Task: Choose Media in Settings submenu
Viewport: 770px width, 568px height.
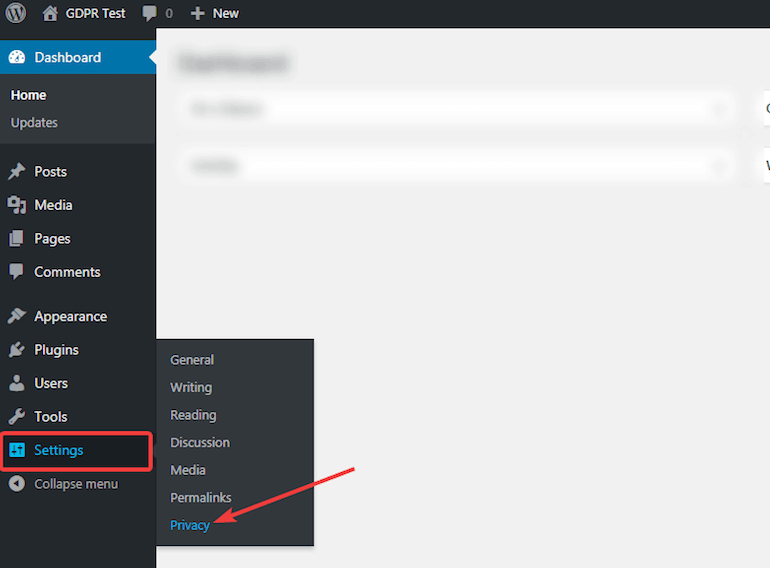Action: pyautogui.click(x=188, y=470)
